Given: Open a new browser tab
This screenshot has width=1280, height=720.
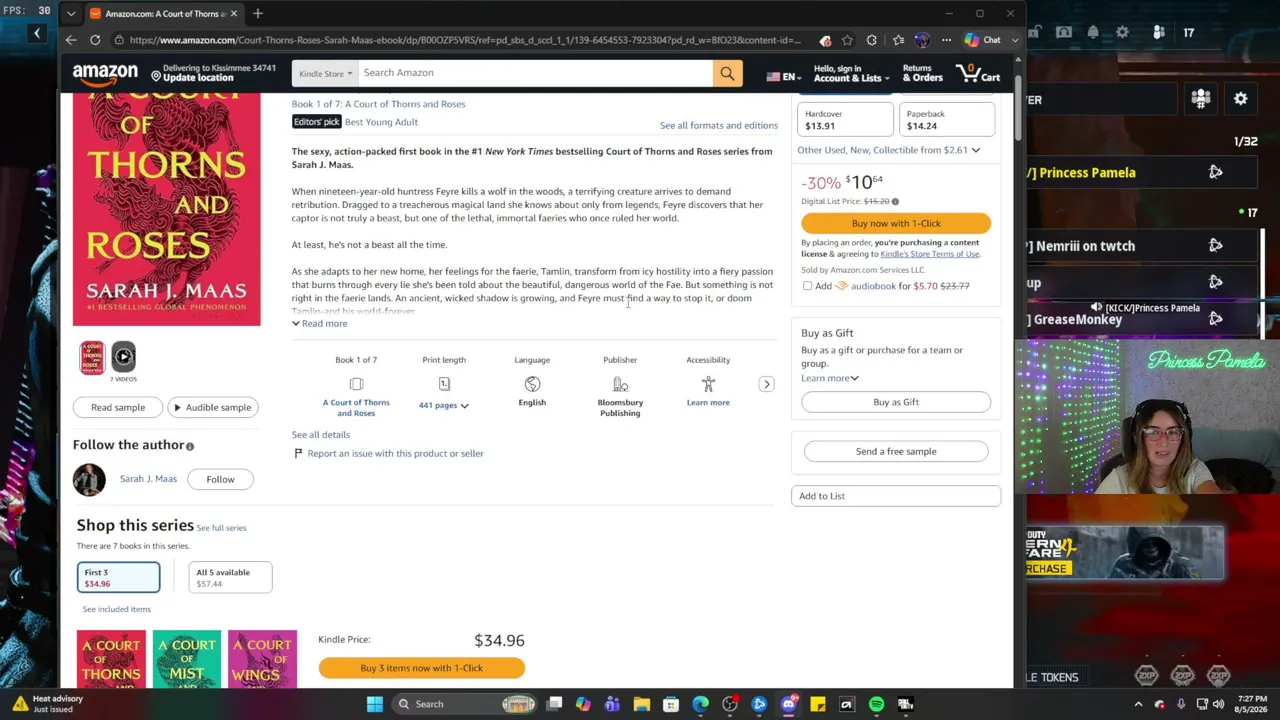Looking at the screenshot, I should pyautogui.click(x=257, y=14).
